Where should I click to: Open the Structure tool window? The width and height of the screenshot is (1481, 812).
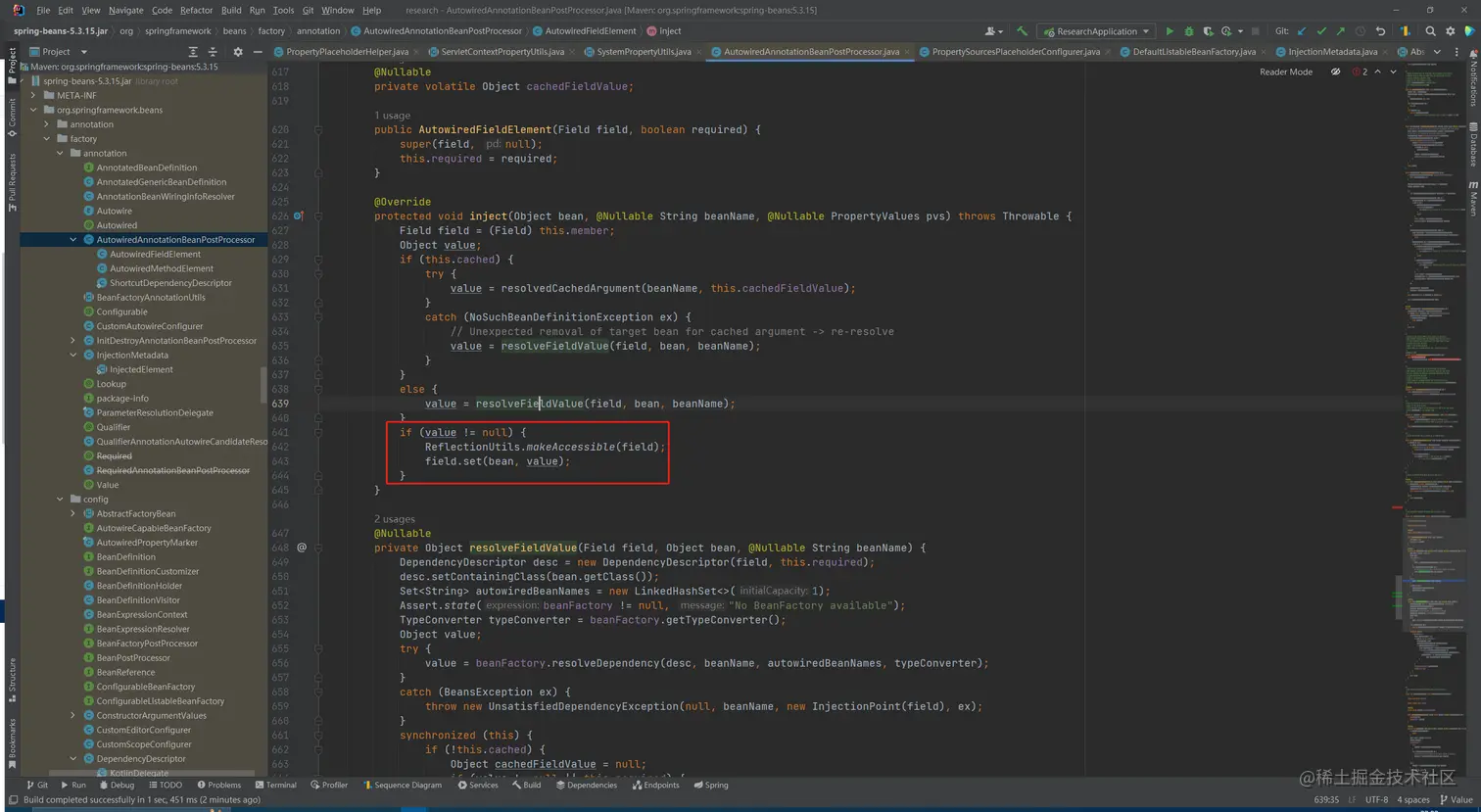pos(12,680)
